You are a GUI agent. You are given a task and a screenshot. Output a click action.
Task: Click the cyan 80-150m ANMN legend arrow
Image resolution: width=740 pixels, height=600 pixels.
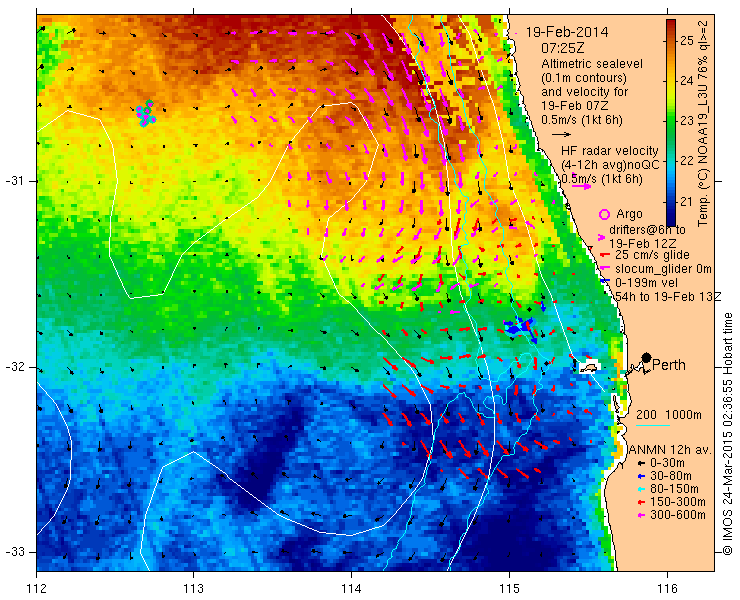point(640,489)
